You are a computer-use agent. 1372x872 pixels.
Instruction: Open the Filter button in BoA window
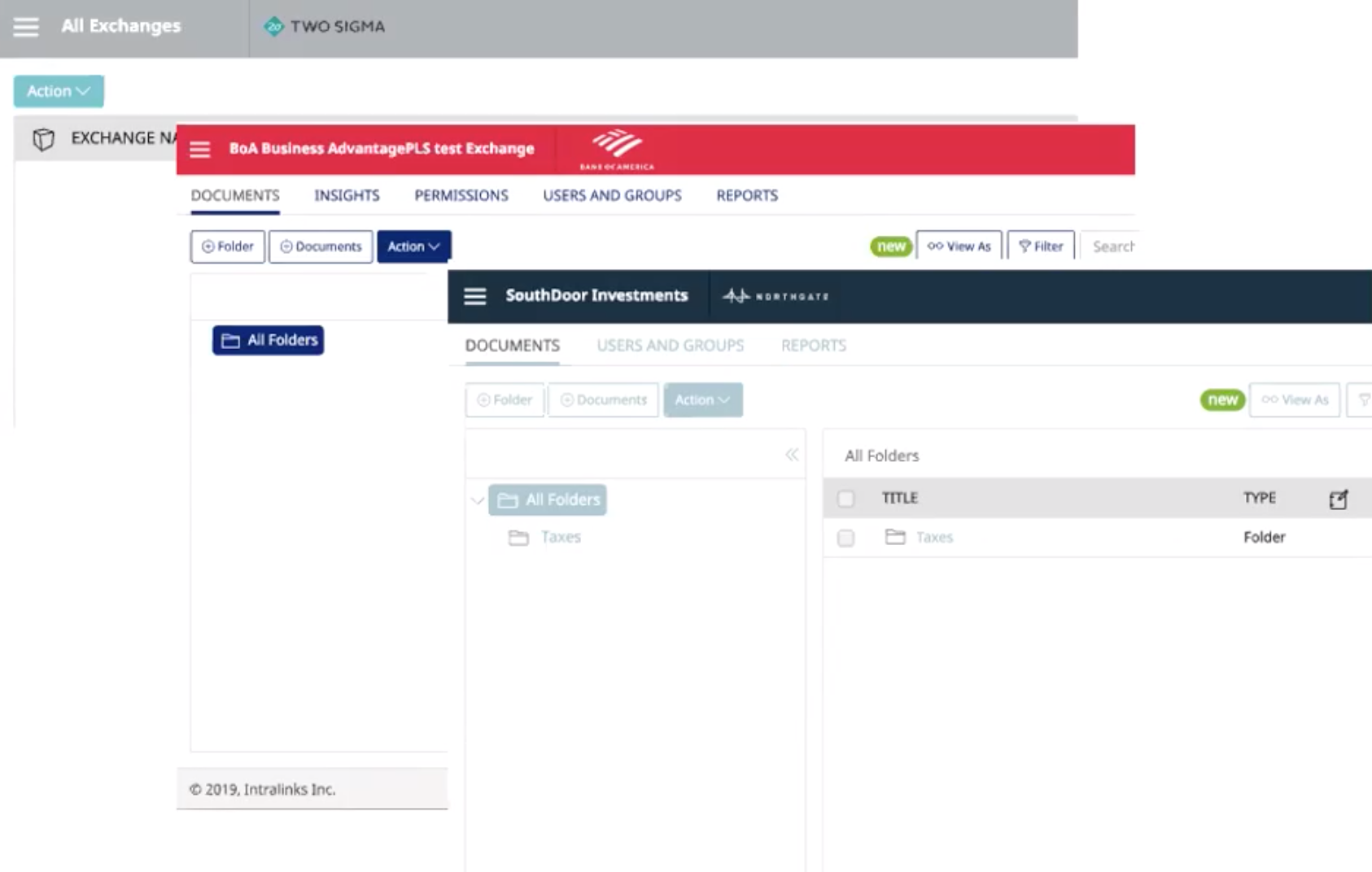[x=1041, y=246]
